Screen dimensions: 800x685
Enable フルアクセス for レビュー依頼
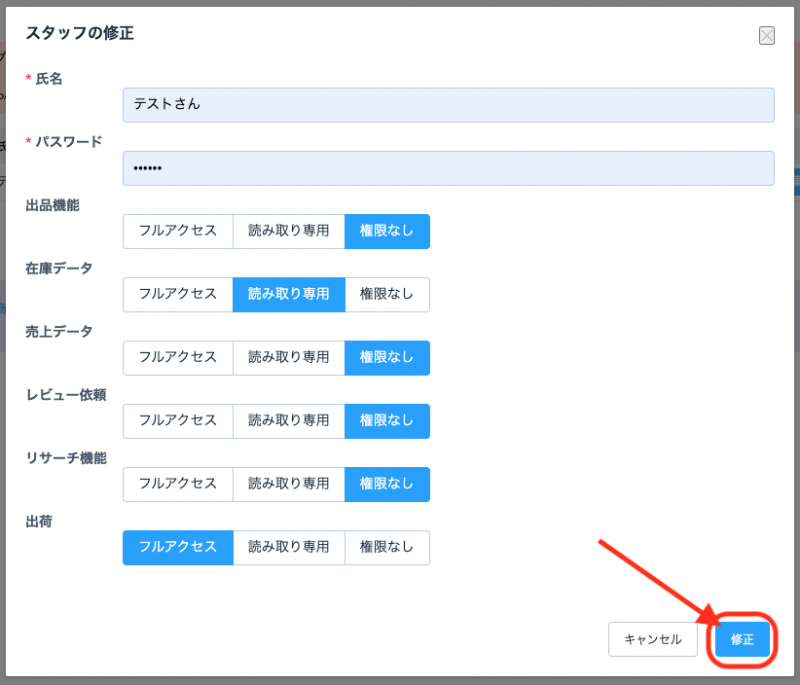pyautogui.click(x=178, y=421)
